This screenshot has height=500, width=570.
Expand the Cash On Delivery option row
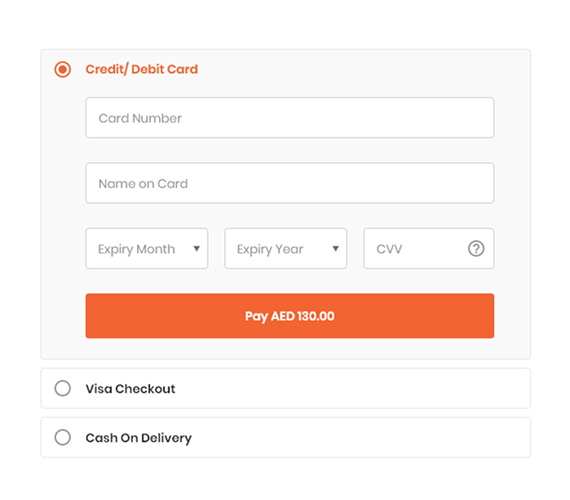(286, 437)
